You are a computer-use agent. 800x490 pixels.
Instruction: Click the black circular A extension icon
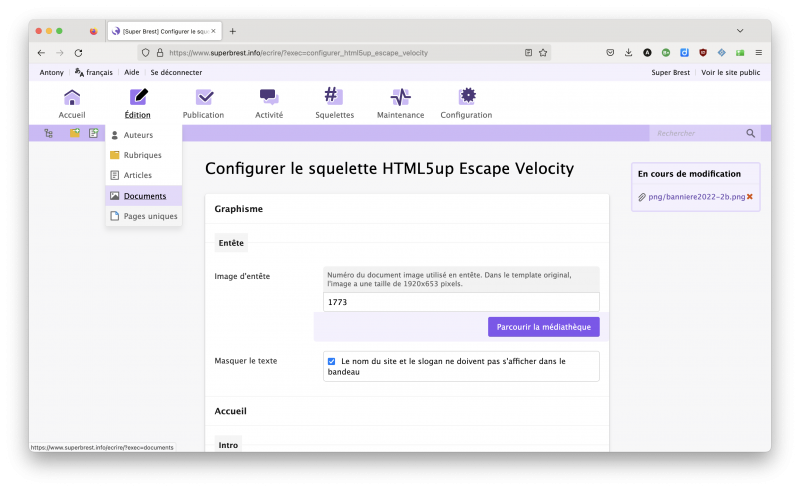(x=647, y=53)
